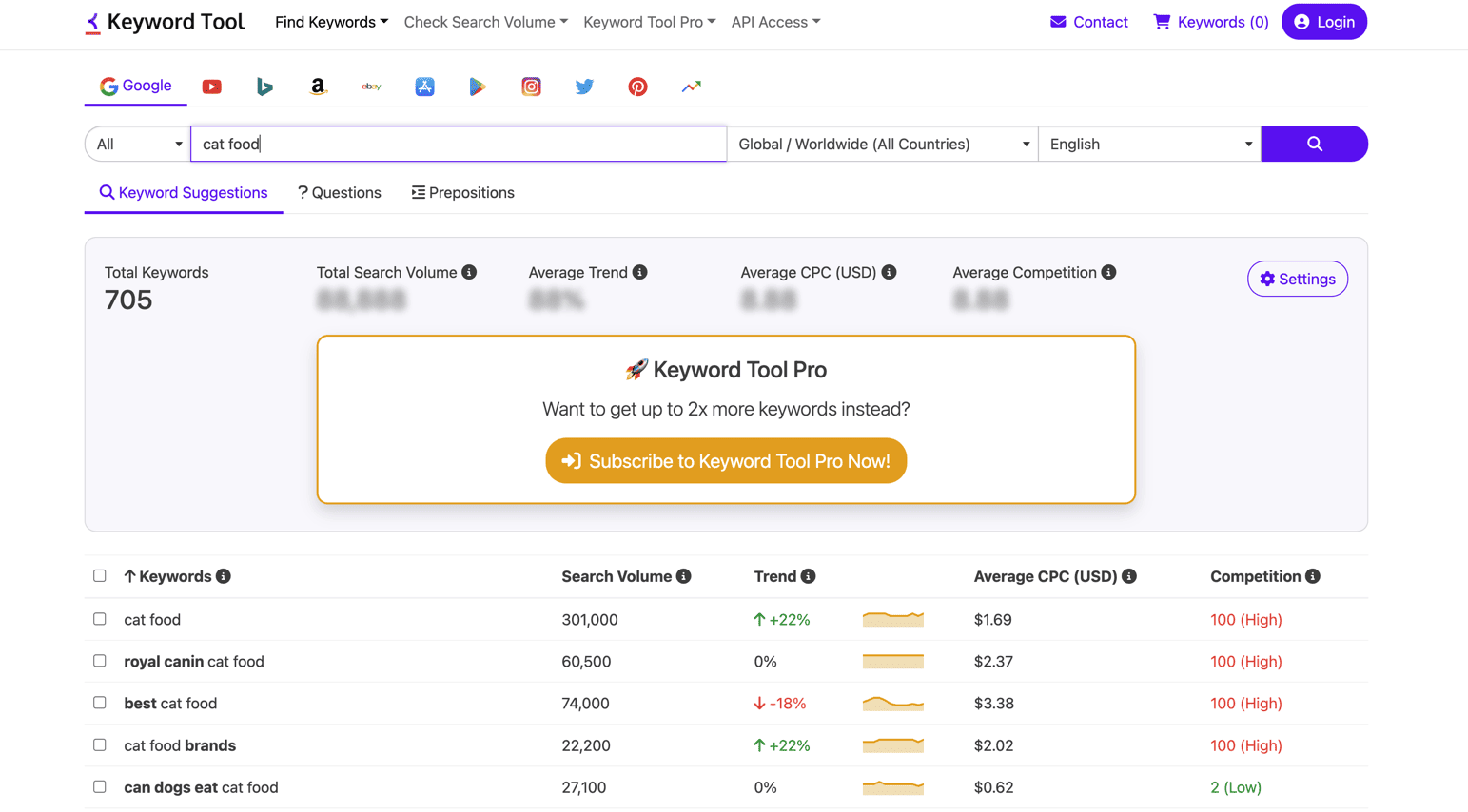Click the 'royal canin cat food' keyword text
The height and width of the screenshot is (812, 1468).
coord(194,661)
